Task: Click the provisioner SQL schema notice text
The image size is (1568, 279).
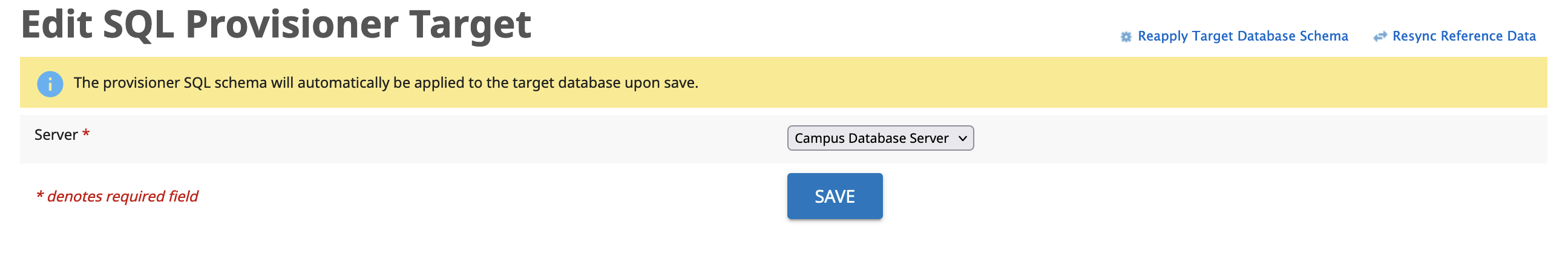Action: pos(386,83)
